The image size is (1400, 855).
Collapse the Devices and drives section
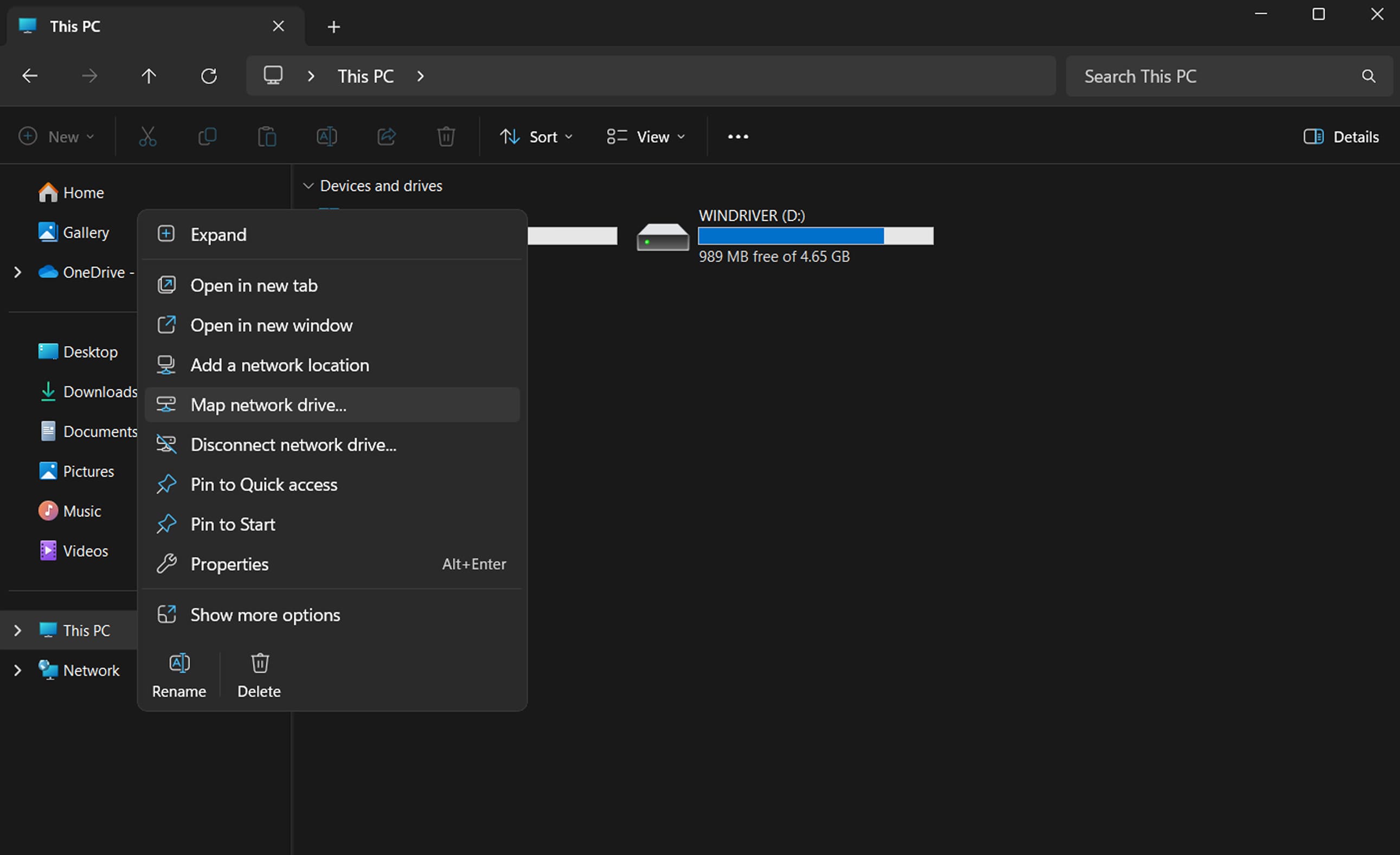pyautogui.click(x=308, y=186)
